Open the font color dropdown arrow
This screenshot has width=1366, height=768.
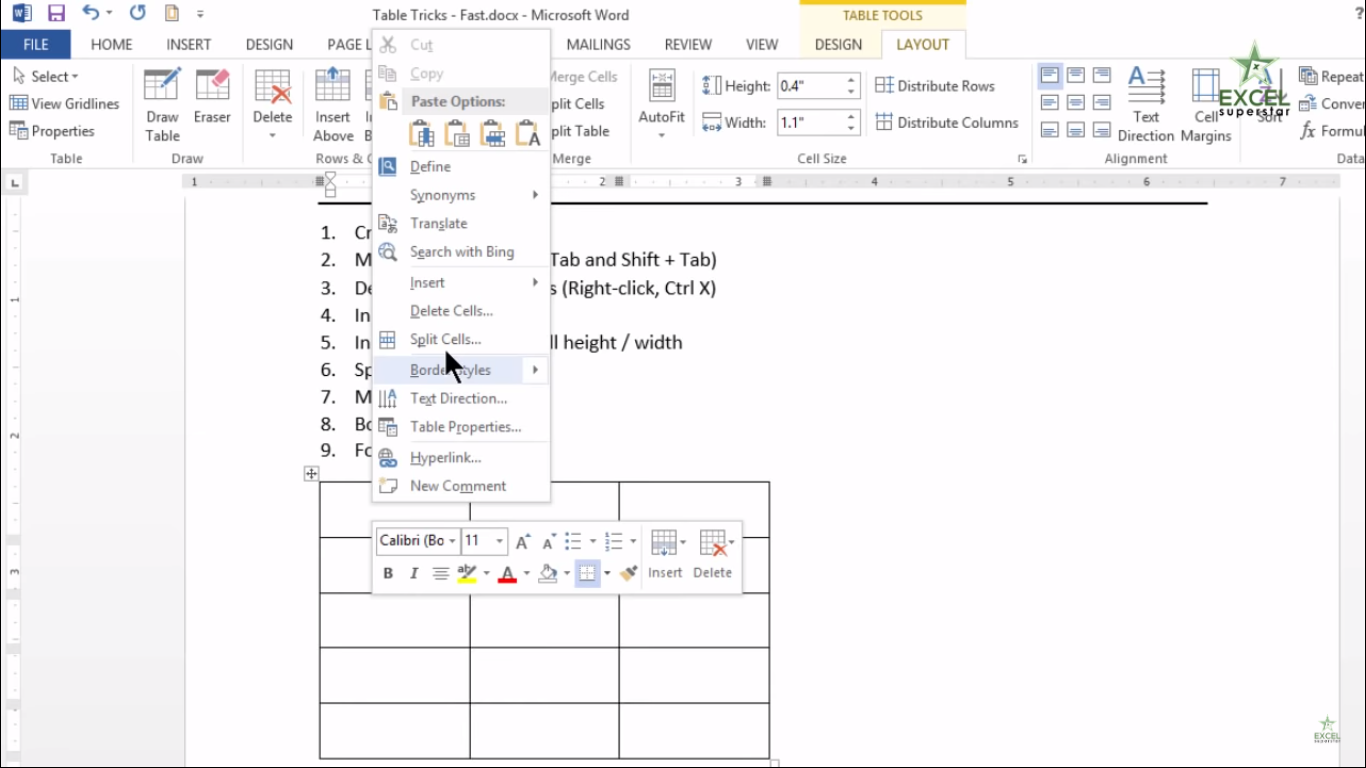point(527,573)
